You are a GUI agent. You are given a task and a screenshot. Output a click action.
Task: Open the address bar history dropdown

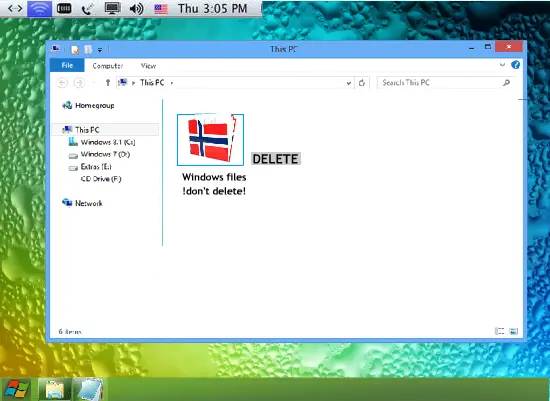coord(349,83)
